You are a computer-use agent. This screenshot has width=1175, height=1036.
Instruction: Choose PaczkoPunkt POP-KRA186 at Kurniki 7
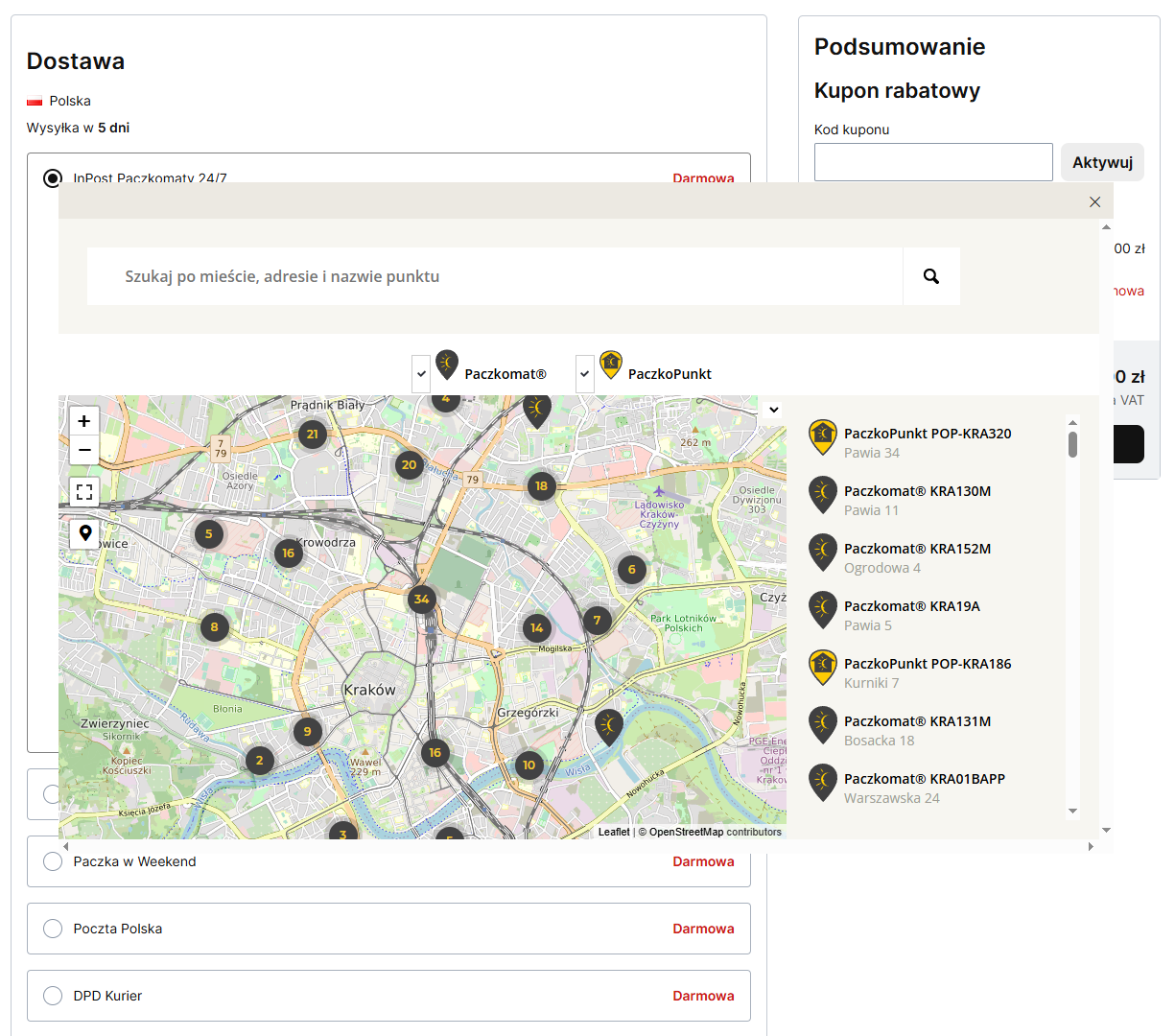click(927, 672)
